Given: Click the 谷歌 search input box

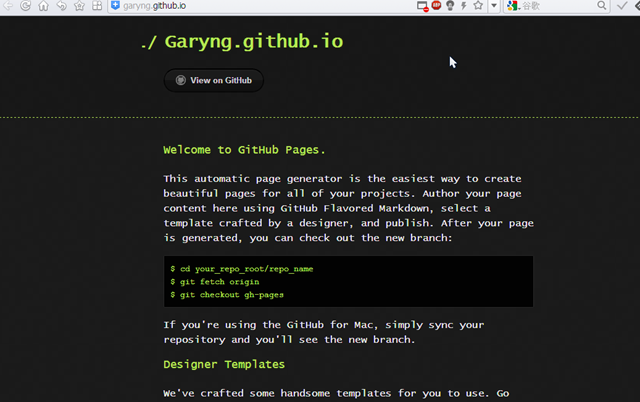Looking at the screenshot, I should [558, 6].
